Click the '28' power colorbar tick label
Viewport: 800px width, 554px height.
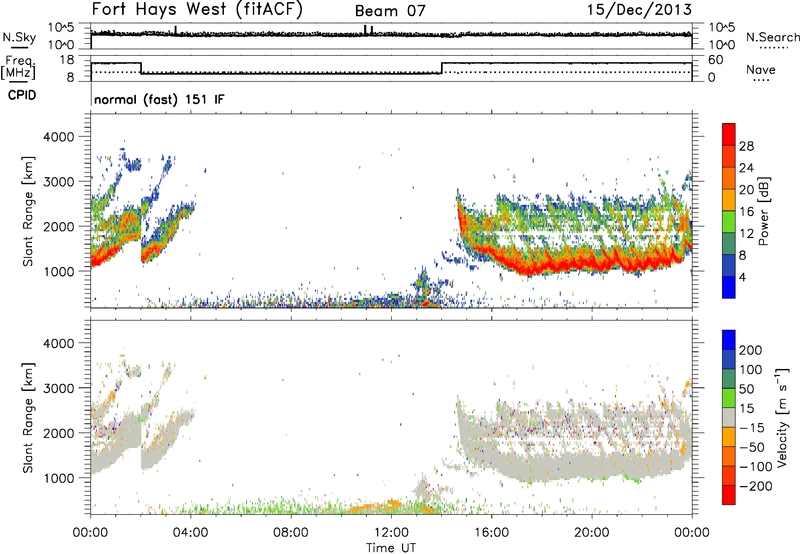coord(746,146)
